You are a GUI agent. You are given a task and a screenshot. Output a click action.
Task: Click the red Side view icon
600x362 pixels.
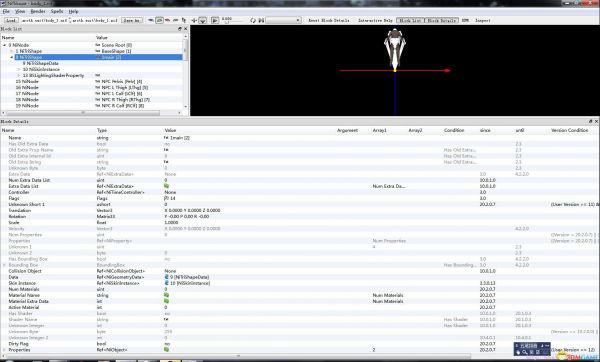(168, 20)
